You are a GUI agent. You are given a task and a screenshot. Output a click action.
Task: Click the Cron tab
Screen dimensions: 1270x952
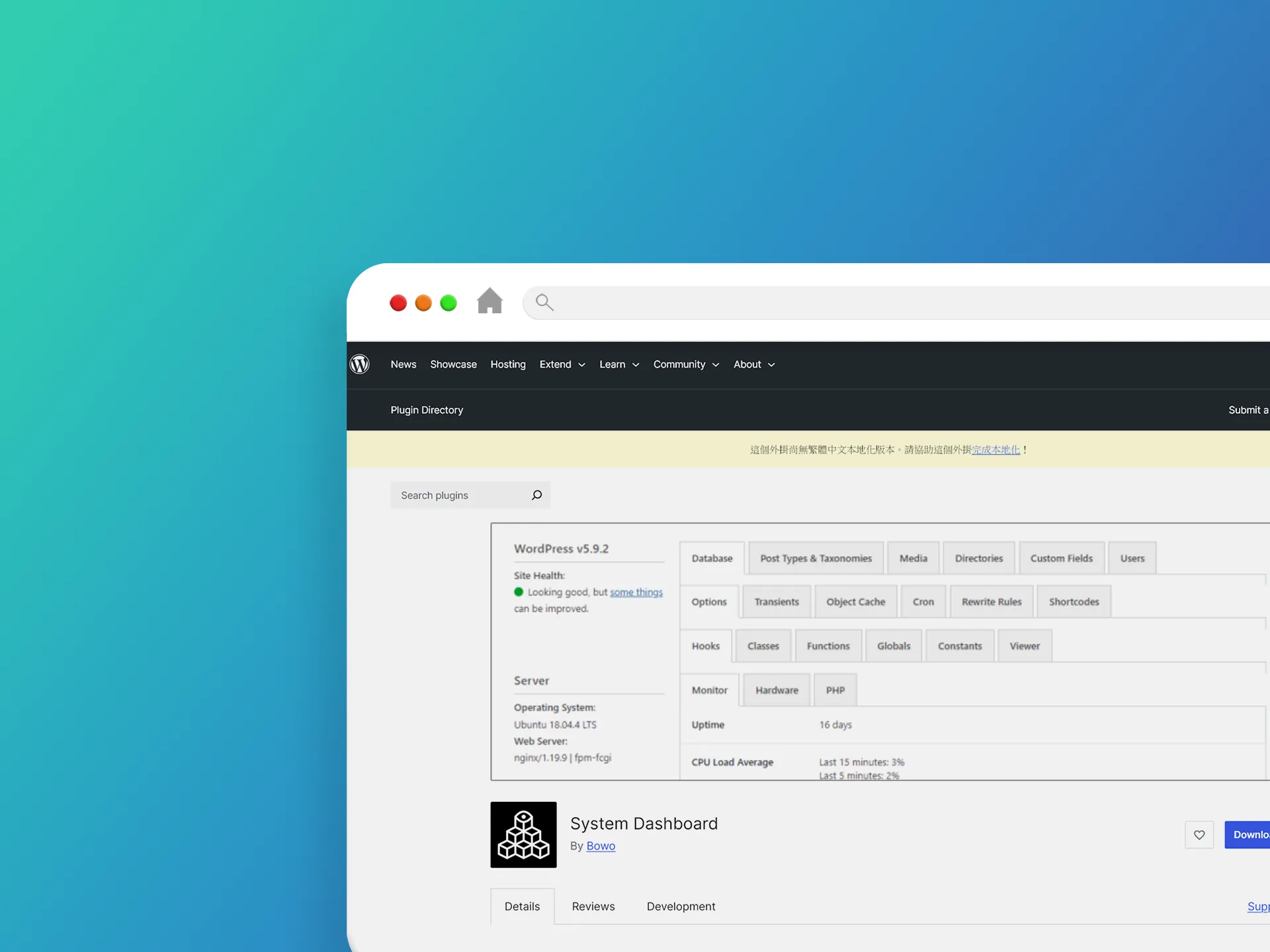[923, 602]
